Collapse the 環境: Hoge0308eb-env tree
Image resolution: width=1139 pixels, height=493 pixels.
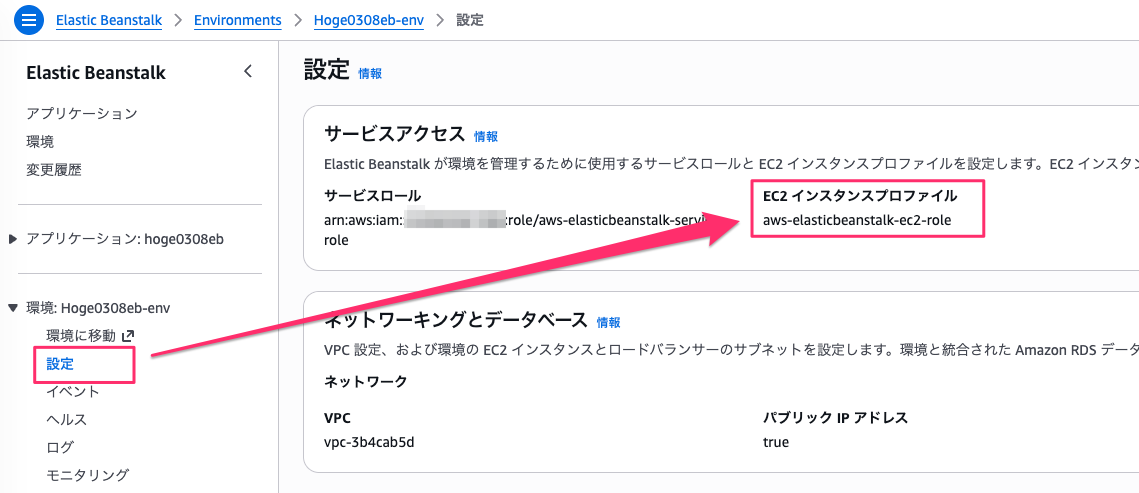(x=13, y=308)
